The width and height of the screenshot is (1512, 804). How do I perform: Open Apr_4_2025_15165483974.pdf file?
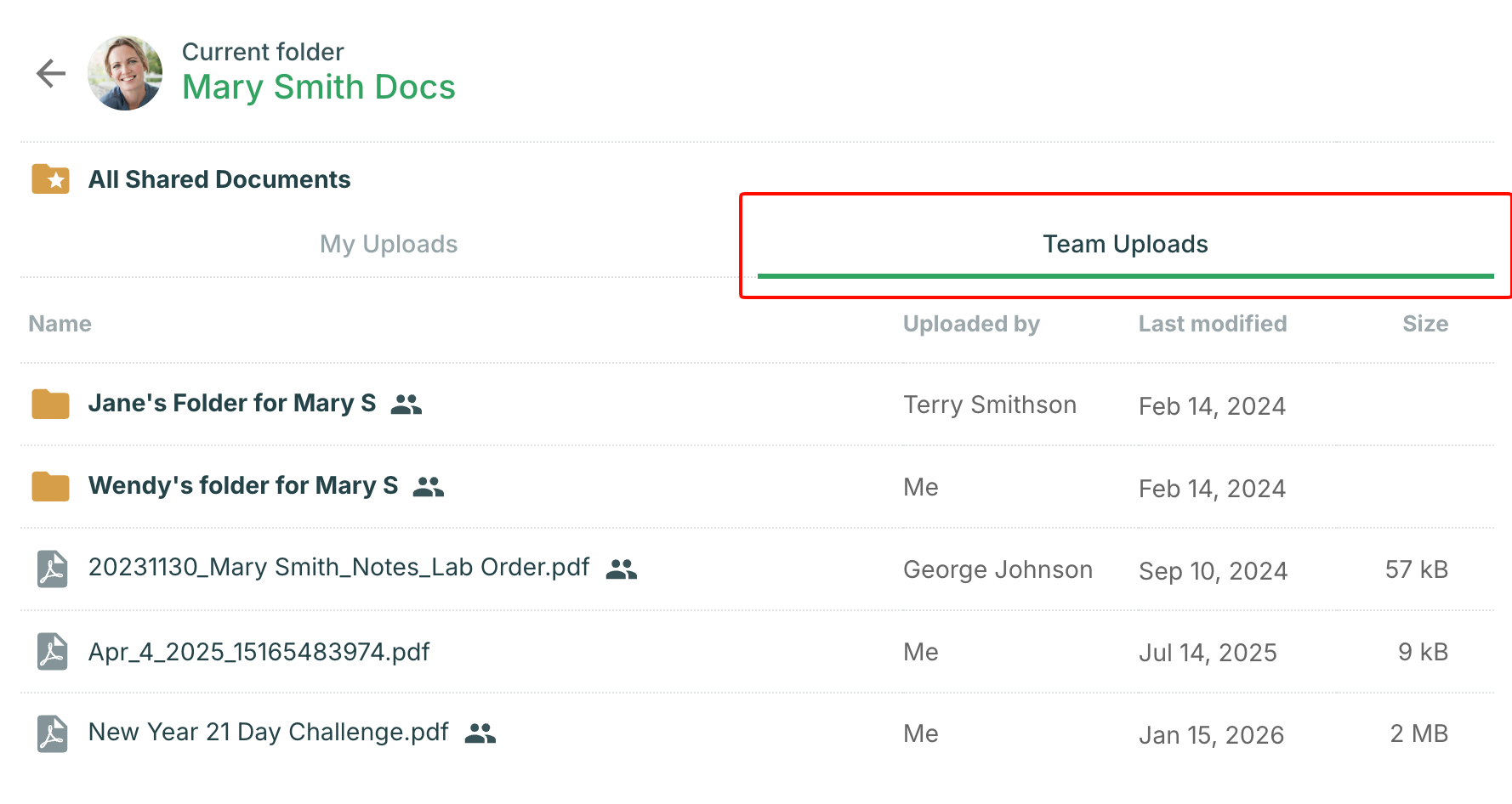pyautogui.click(x=259, y=652)
